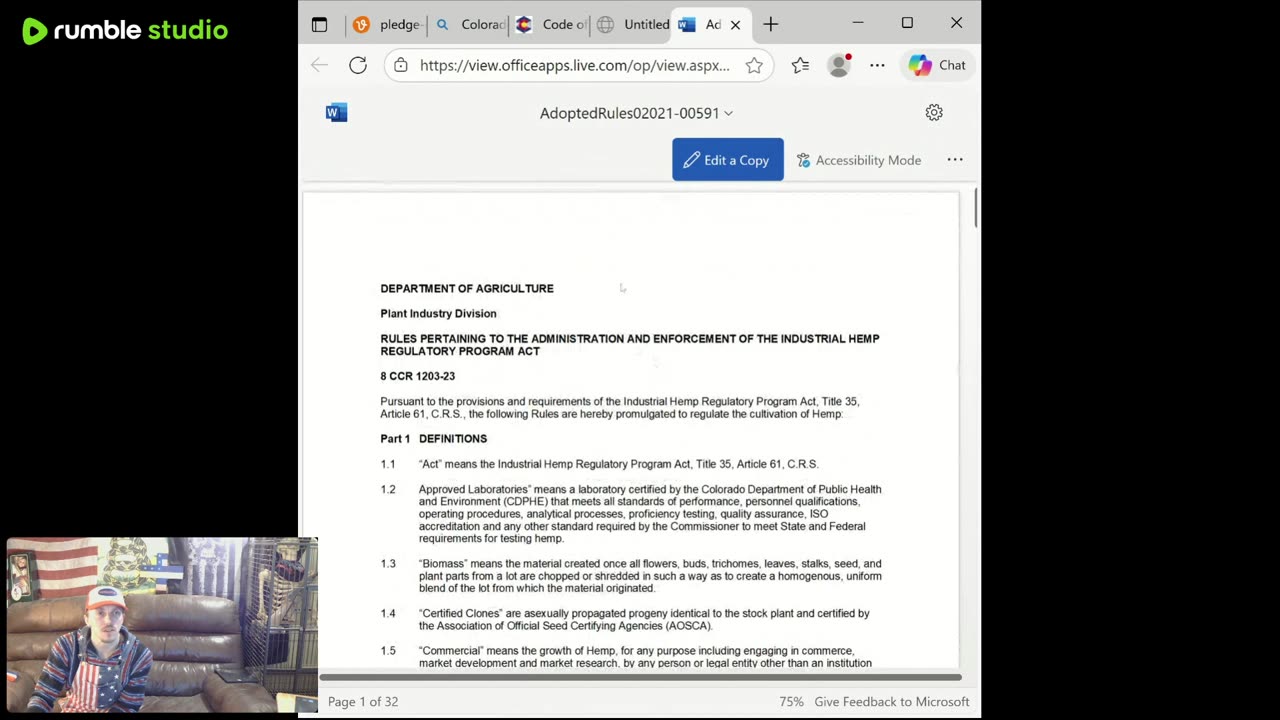Open the browser profile icon

[x=839, y=65]
